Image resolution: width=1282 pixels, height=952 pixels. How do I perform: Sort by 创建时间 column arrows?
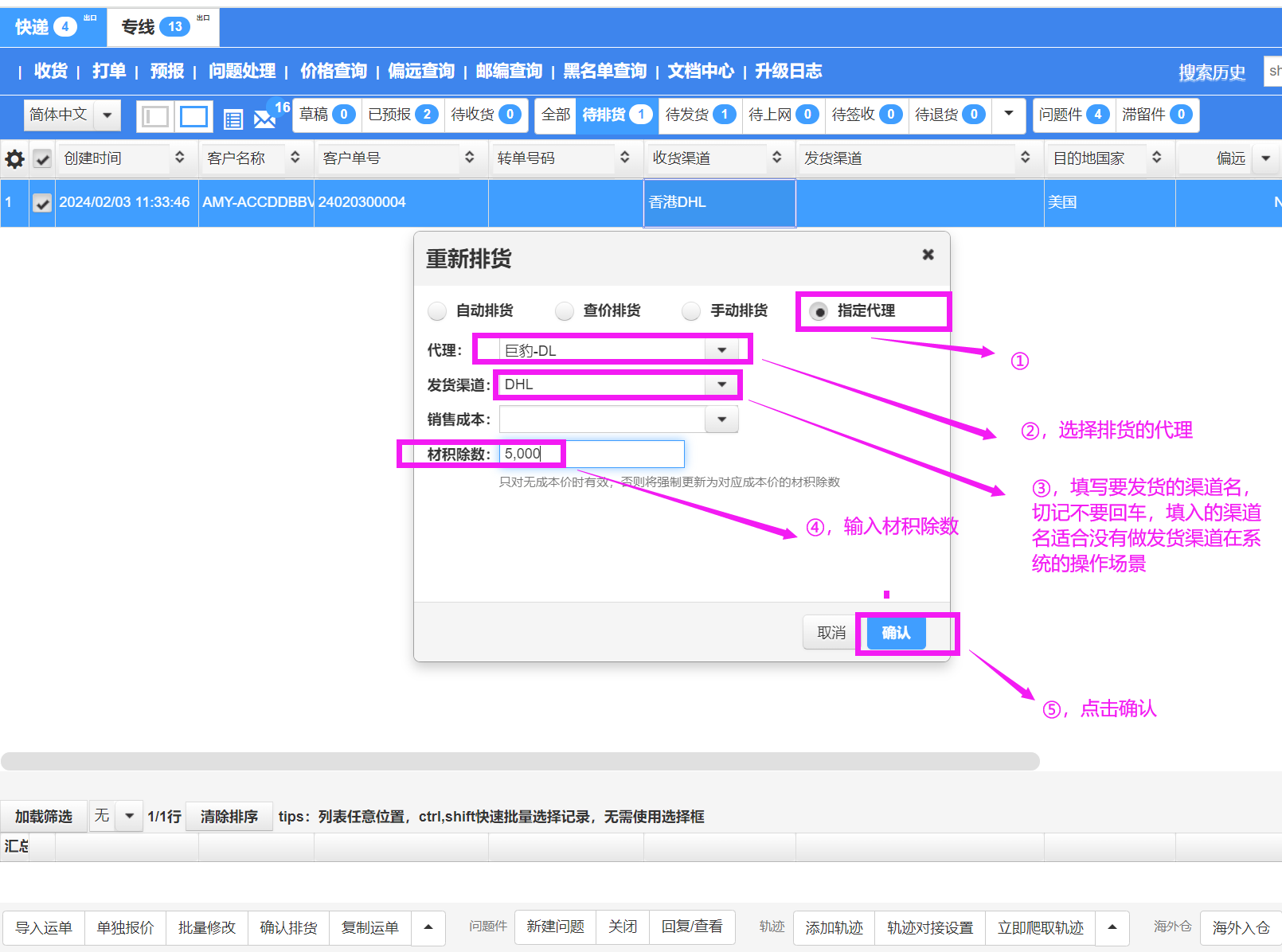(x=180, y=158)
